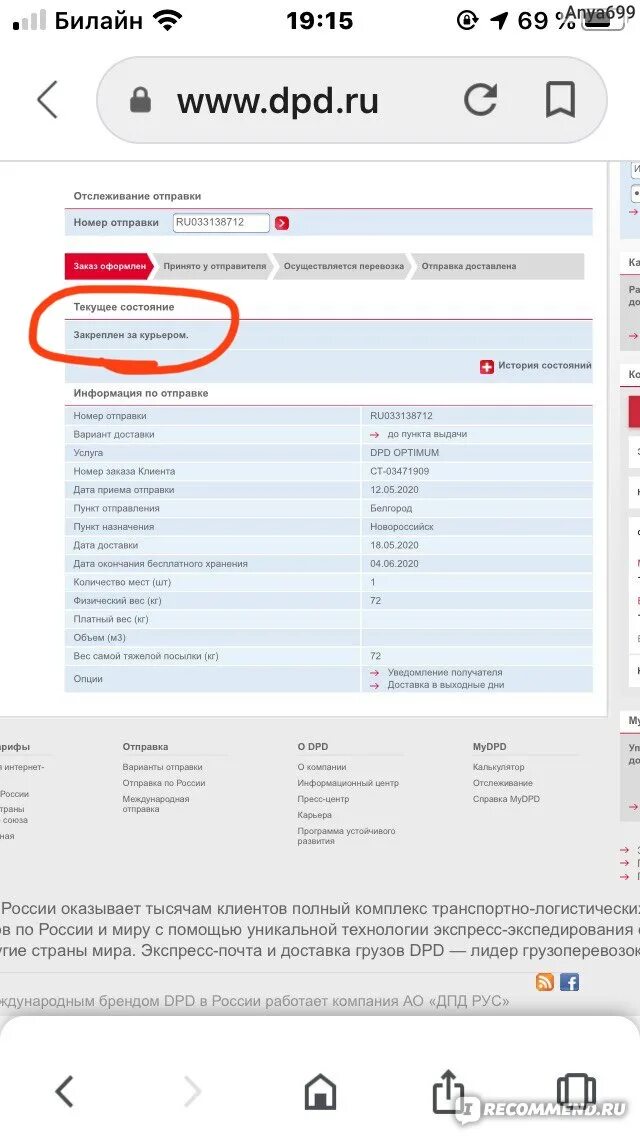Open Пресс-центр footer link

tap(323, 798)
